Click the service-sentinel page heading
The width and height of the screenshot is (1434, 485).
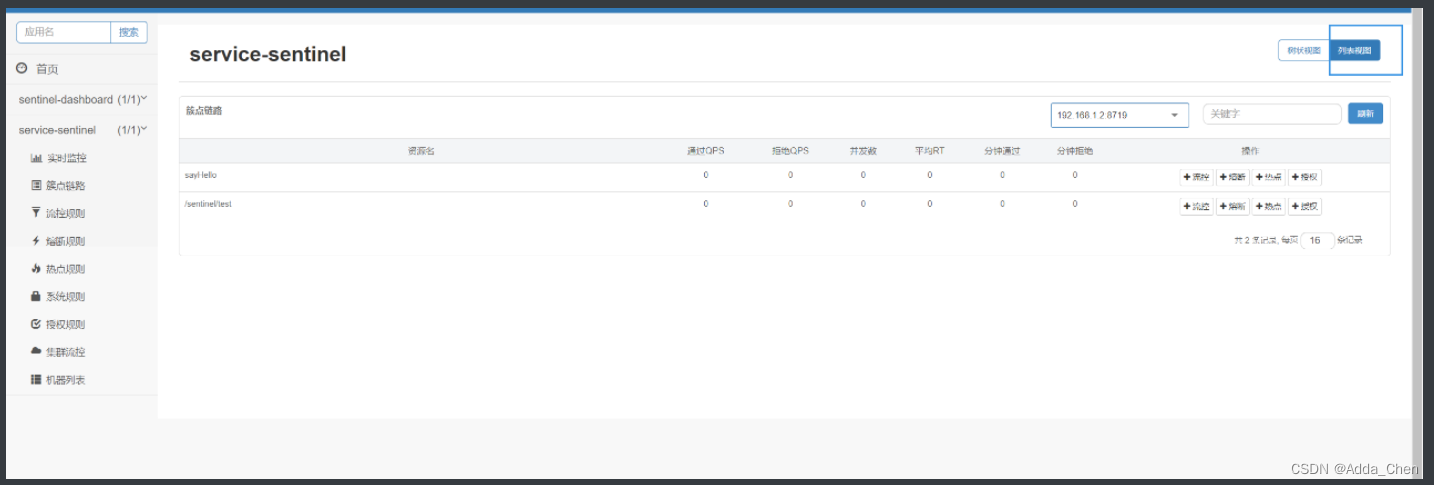(x=268, y=55)
